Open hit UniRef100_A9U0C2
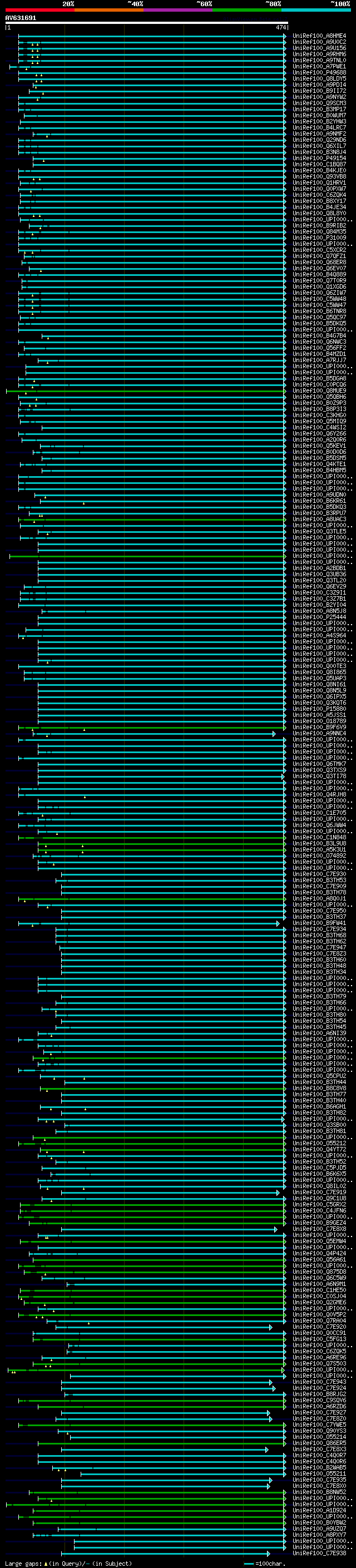356x1568 pixels. [x=319, y=42]
